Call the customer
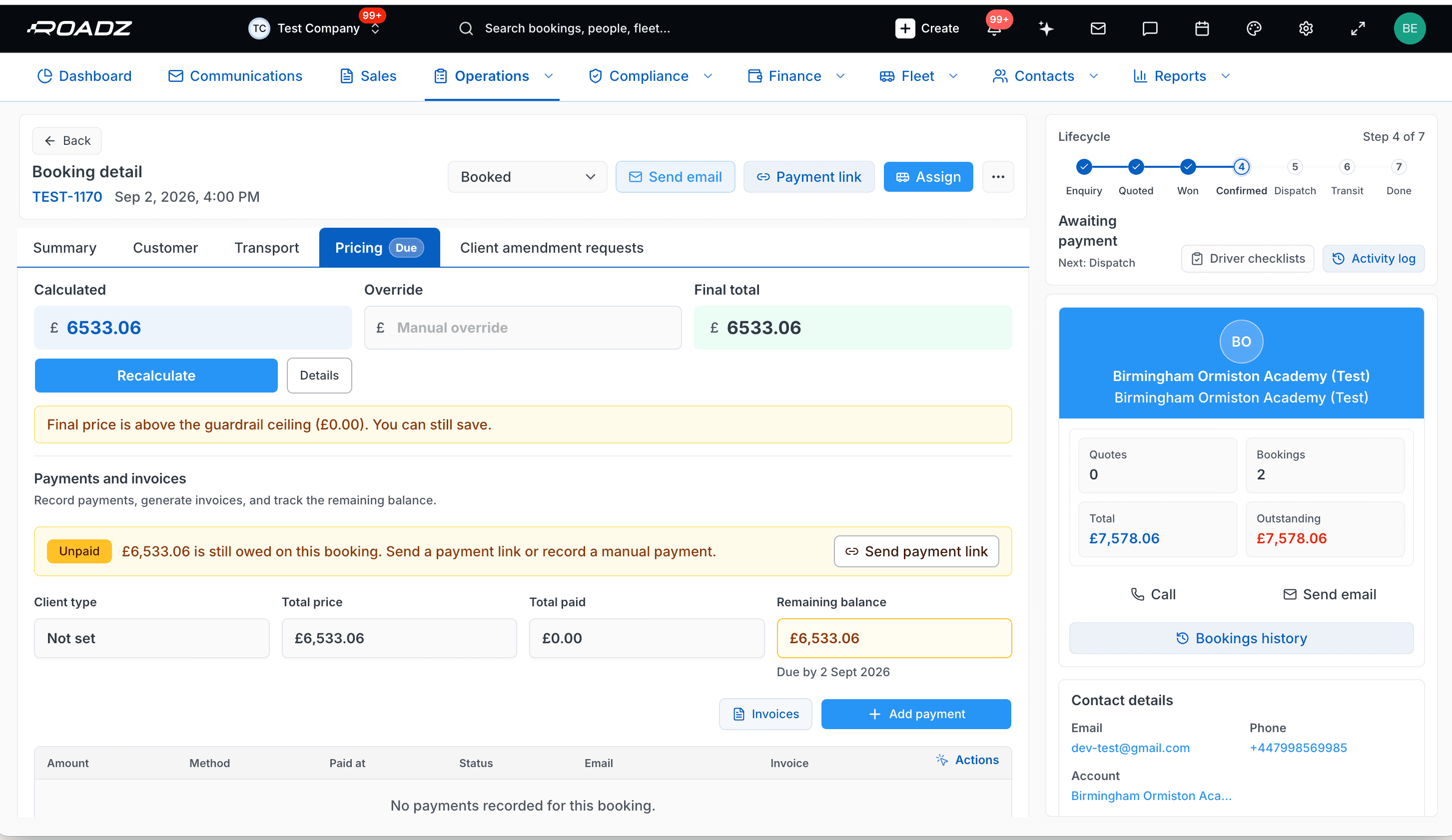Viewport: 1452px width, 840px height. point(1153,594)
